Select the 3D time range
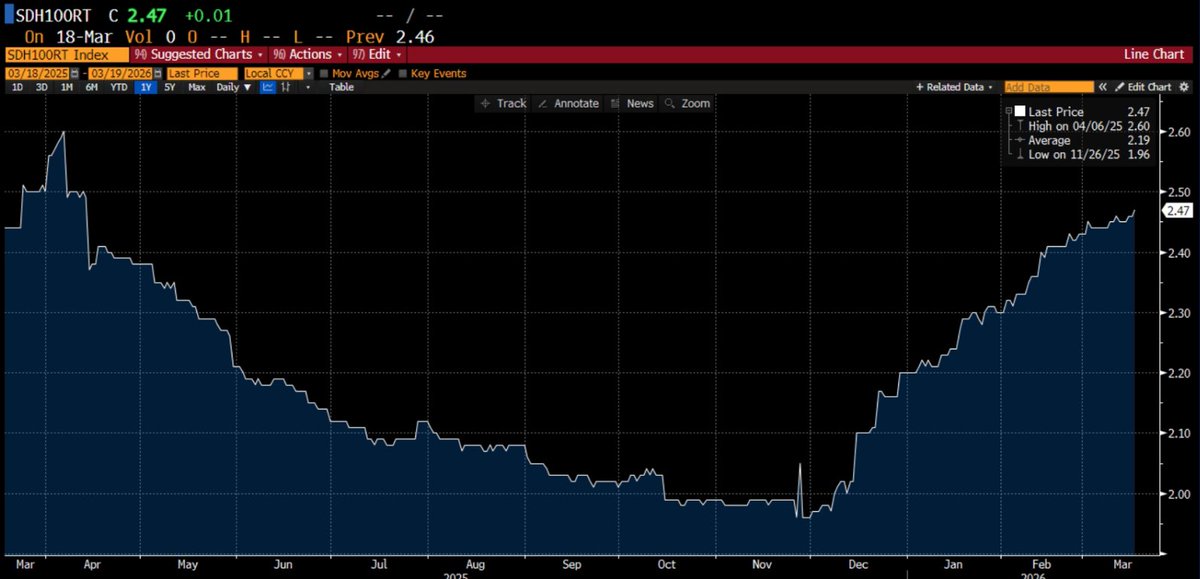Viewport: 1200px width, 579px height. pyautogui.click(x=41, y=88)
